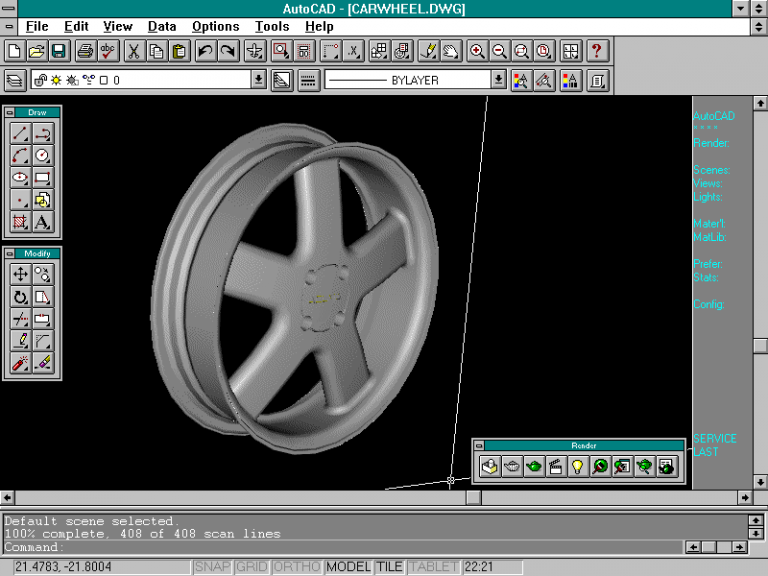Screen dimensions: 768x576
Task: Expand the BYLAYER linetype dropdown arrow
Action: coord(498,80)
